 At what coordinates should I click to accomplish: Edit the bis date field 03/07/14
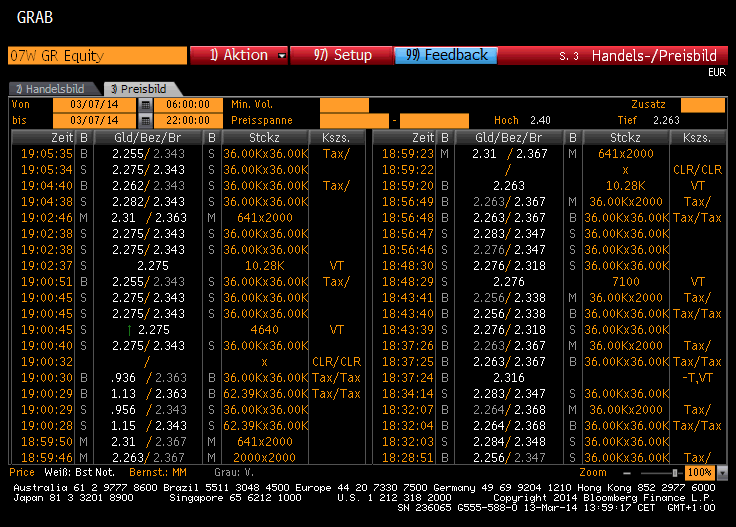tap(94, 121)
